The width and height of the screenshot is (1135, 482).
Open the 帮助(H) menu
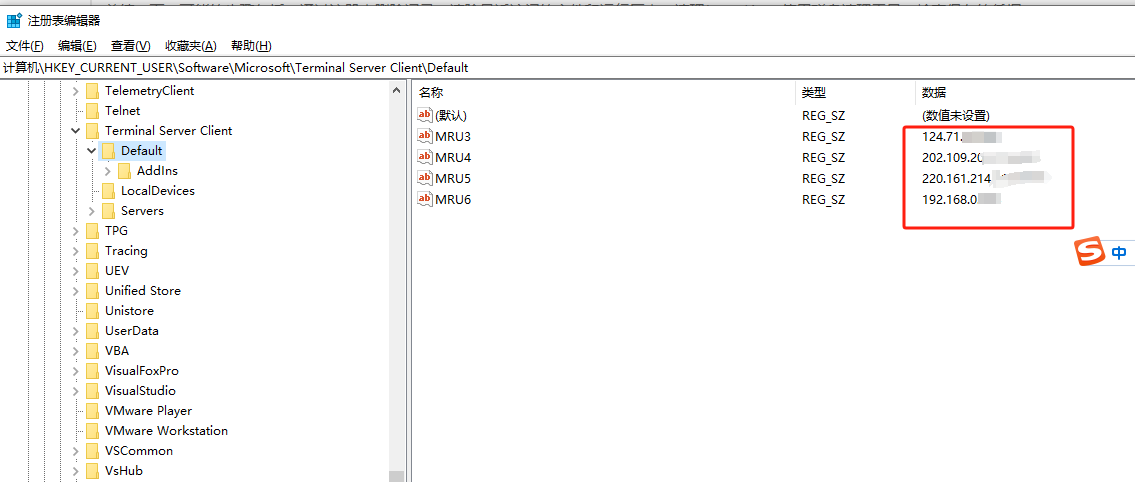click(x=251, y=46)
